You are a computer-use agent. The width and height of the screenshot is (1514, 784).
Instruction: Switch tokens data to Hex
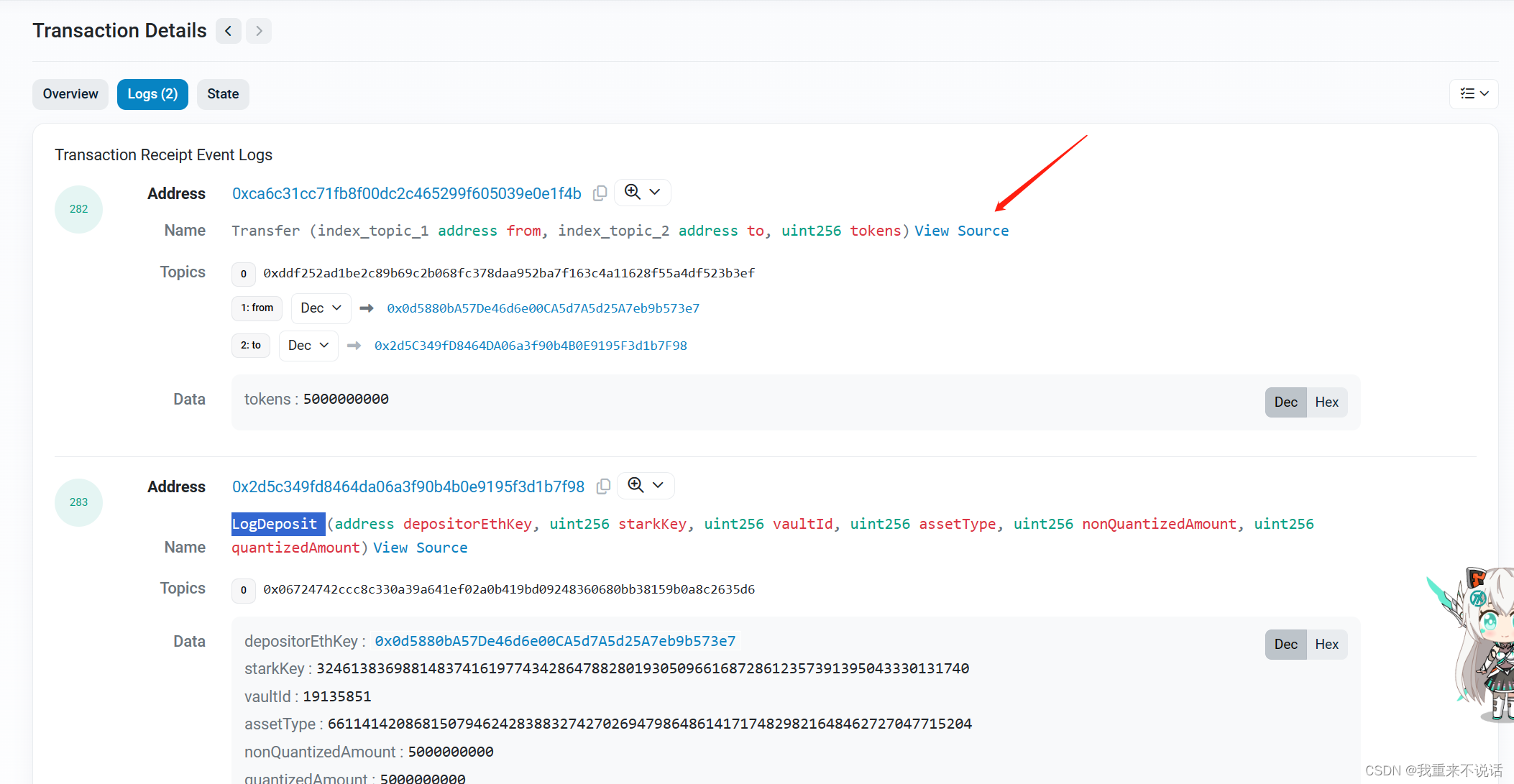click(1326, 402)
